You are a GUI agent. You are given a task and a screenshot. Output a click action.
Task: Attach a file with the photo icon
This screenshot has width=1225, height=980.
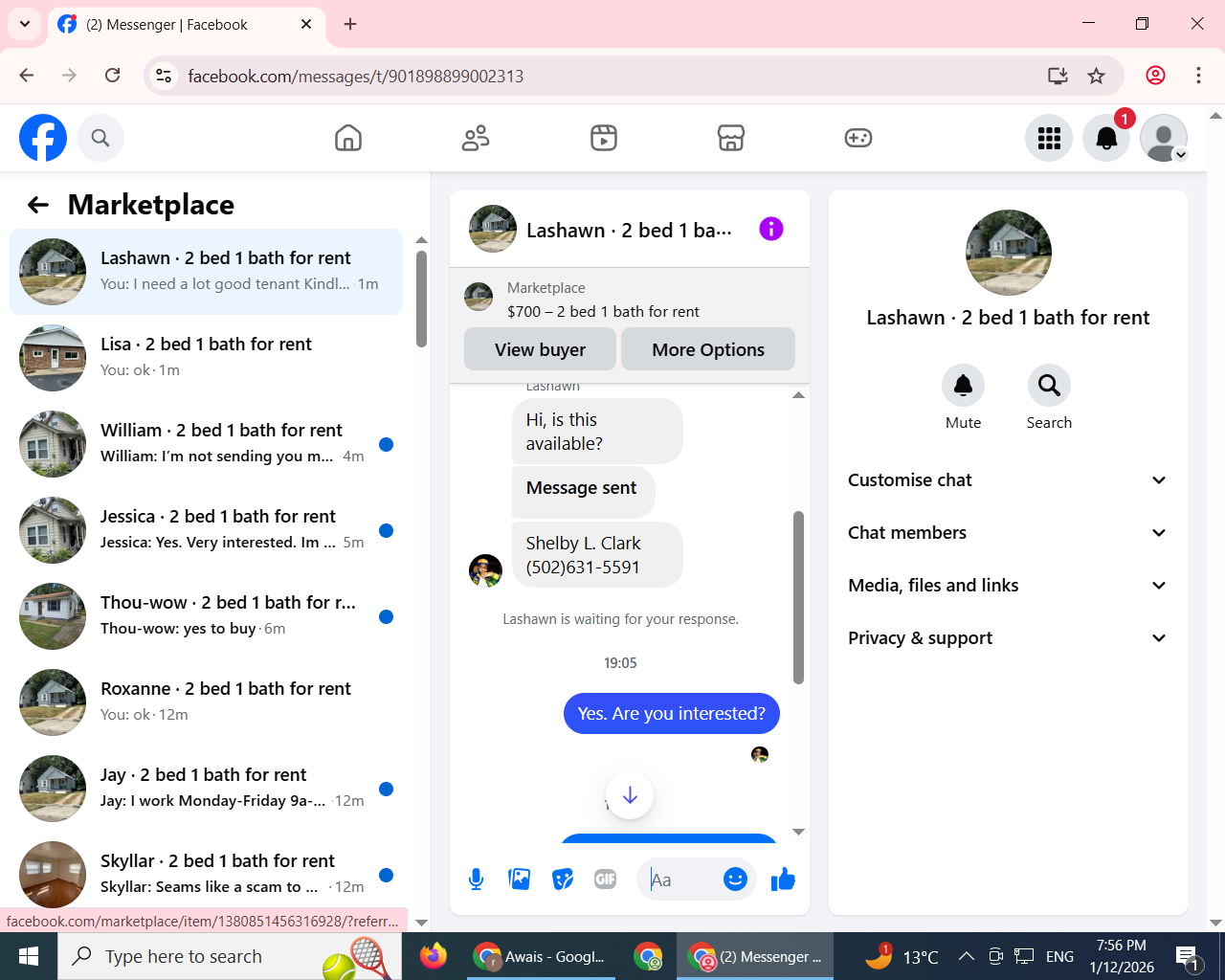coord(519,879)
